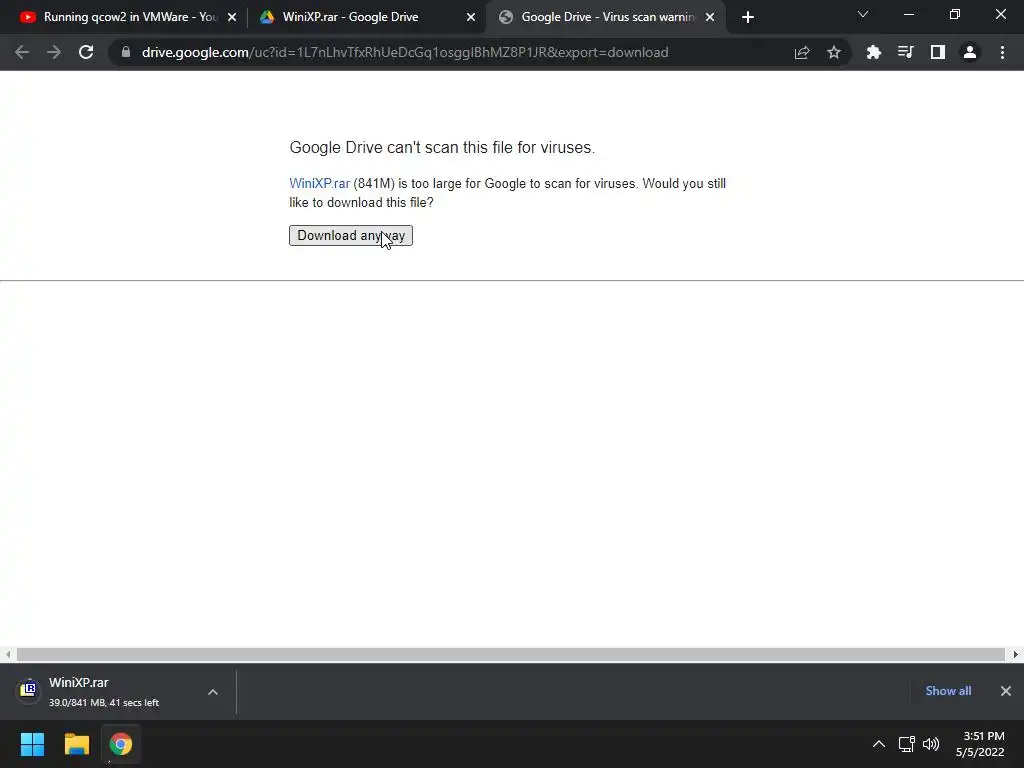
Task: Expand options for the WiniXP.rar download
Action: [213, 692]
